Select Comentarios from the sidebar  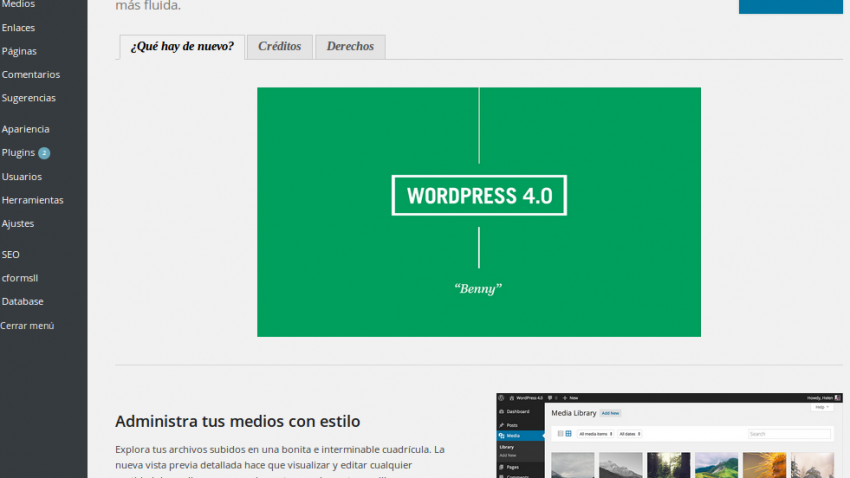[31, 75]
